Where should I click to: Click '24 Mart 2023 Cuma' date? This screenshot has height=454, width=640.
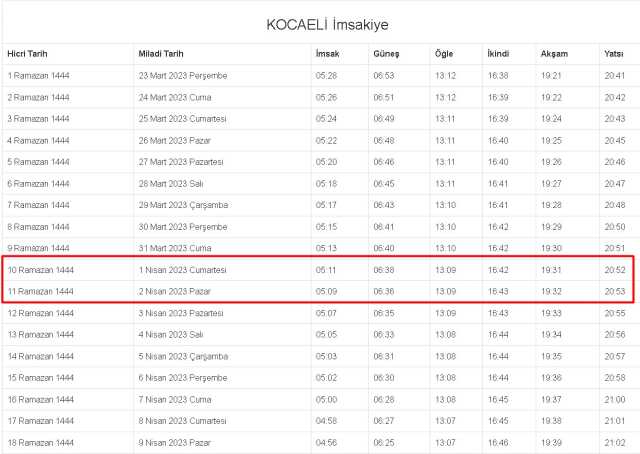pos(175,98)
